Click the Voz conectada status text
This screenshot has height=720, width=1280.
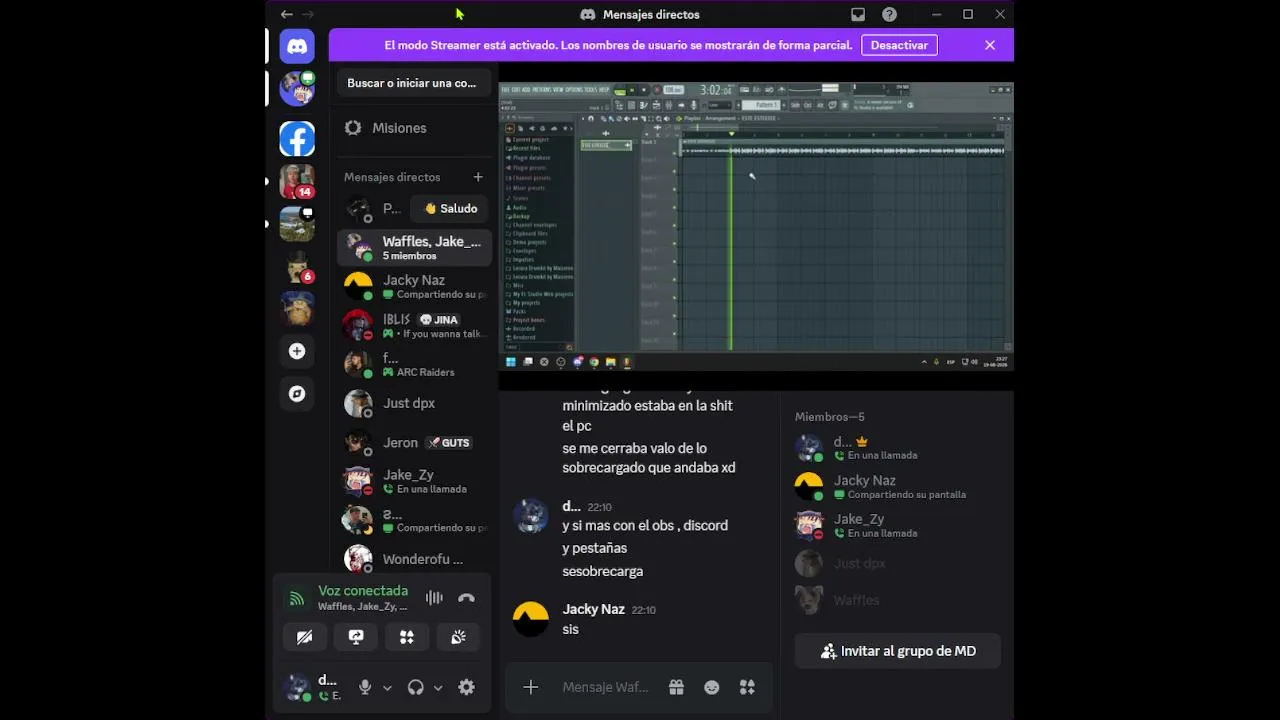pyautogui.click(x=363, y=591)
